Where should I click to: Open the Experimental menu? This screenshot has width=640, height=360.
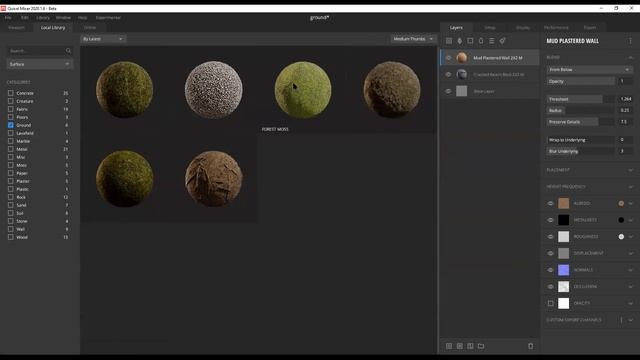click(x=108, y=18)
